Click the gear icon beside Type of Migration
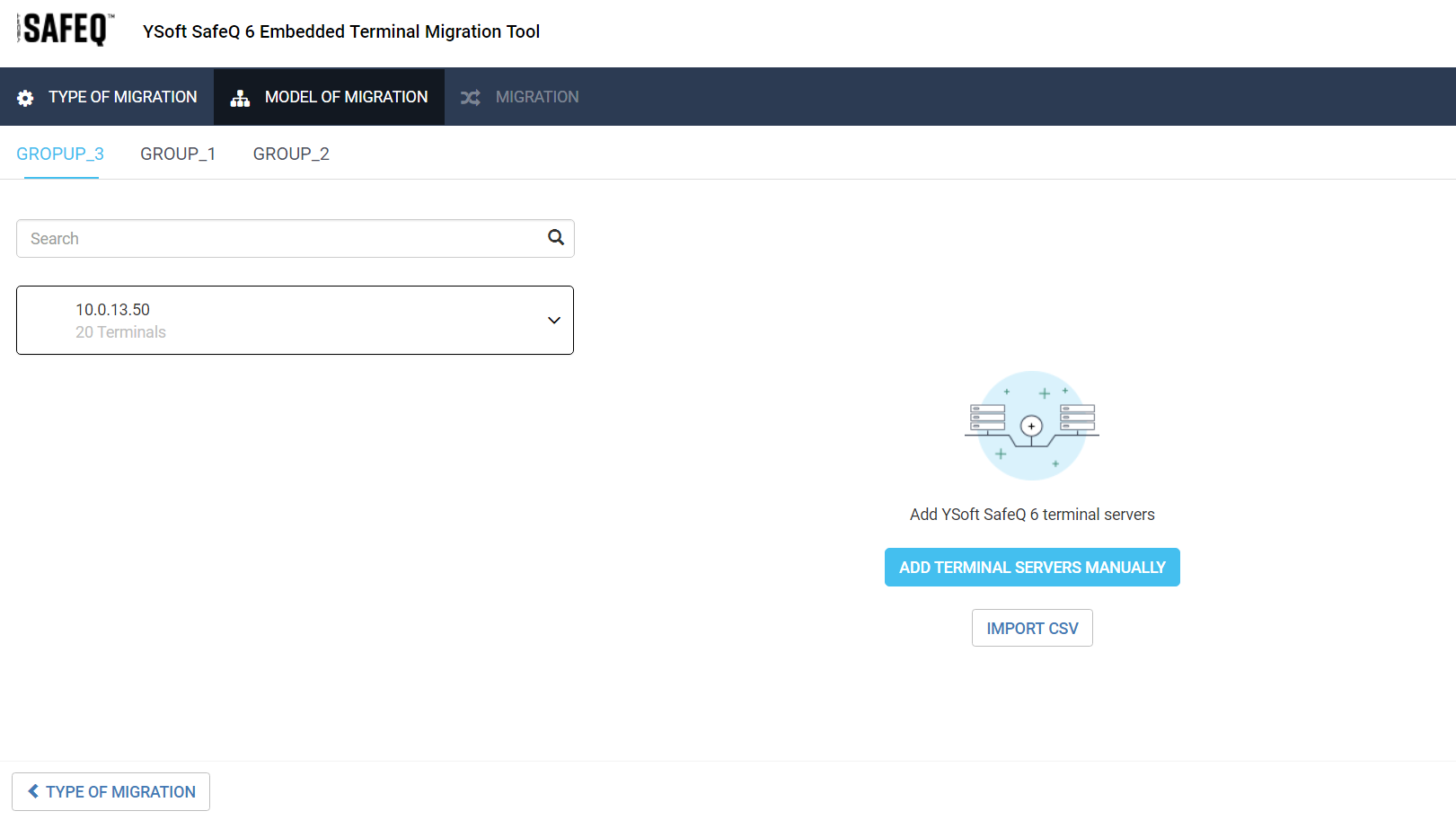 coord(25,98)
